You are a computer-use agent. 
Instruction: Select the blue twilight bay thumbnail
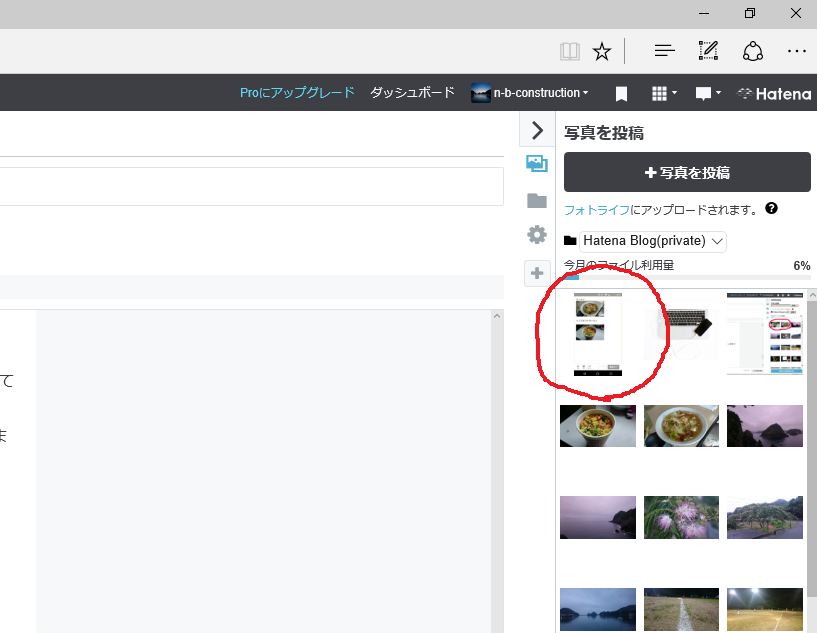click(x=598, y=609)
